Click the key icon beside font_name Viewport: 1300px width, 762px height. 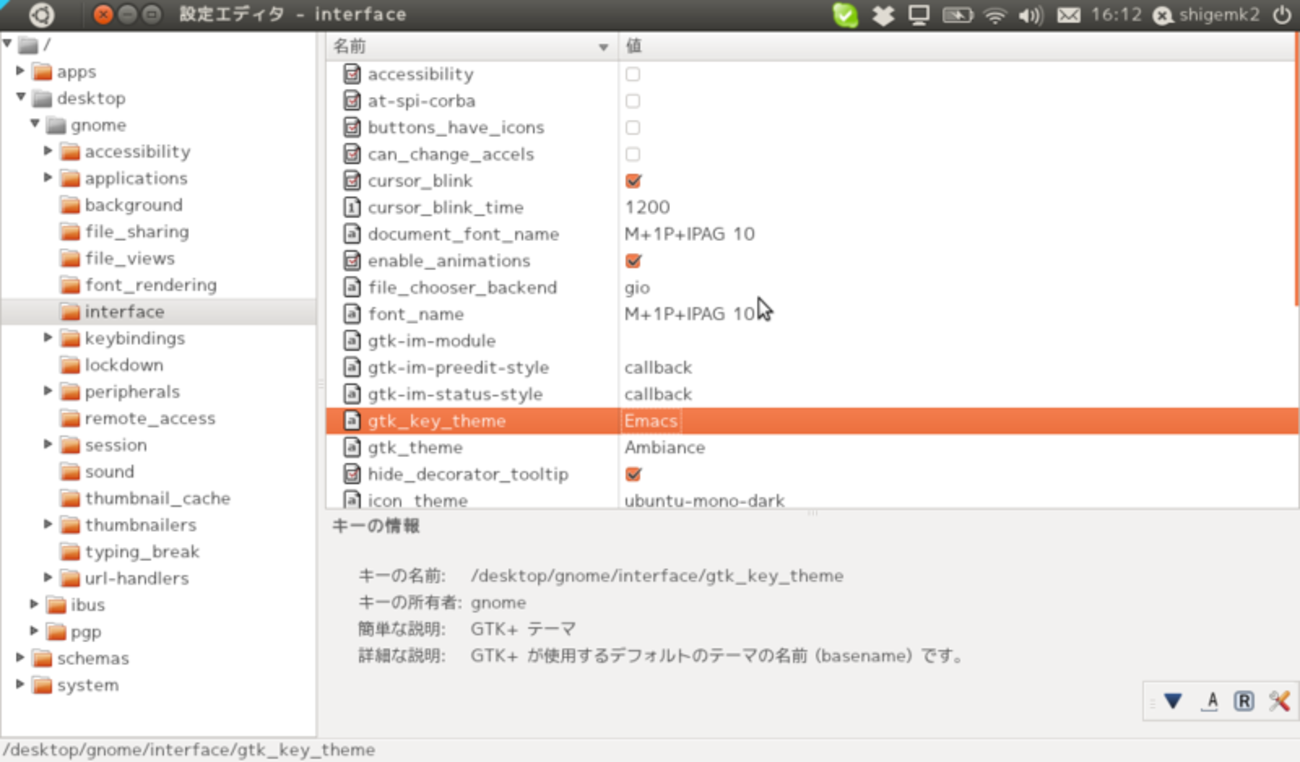[351, 314]
